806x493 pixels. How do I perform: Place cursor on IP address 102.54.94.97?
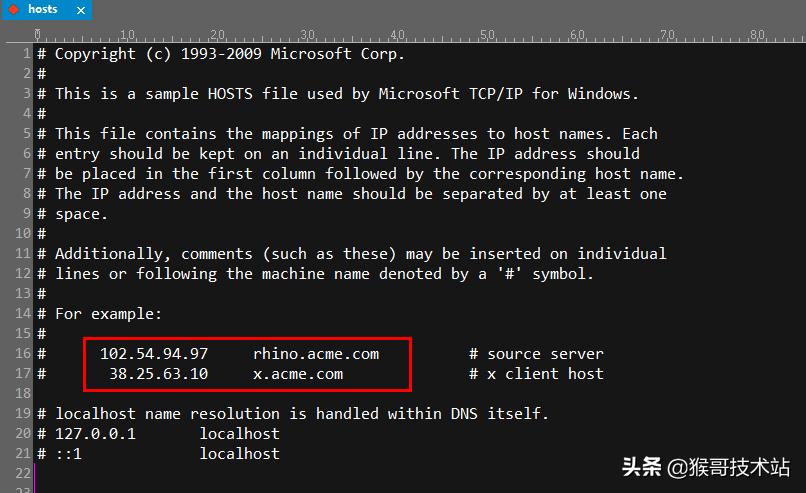[154, 354]
